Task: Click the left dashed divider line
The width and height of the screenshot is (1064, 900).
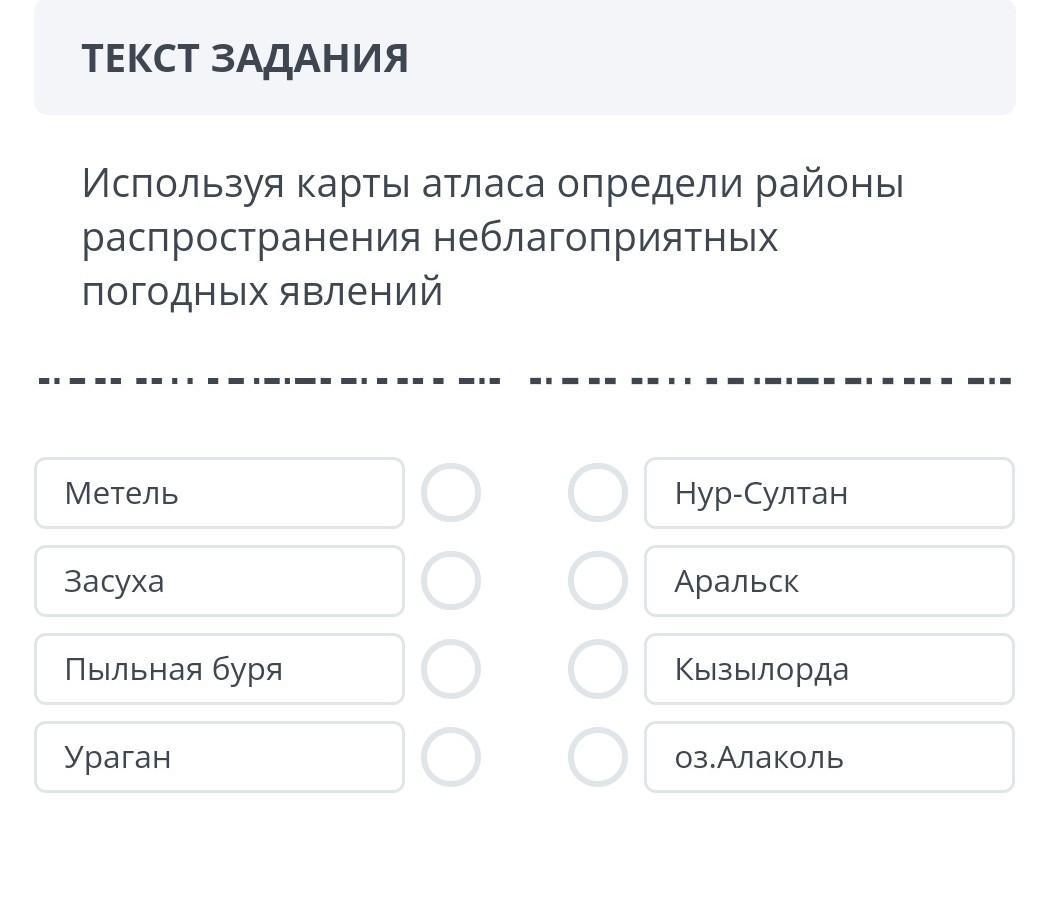Action: [268, 380]
